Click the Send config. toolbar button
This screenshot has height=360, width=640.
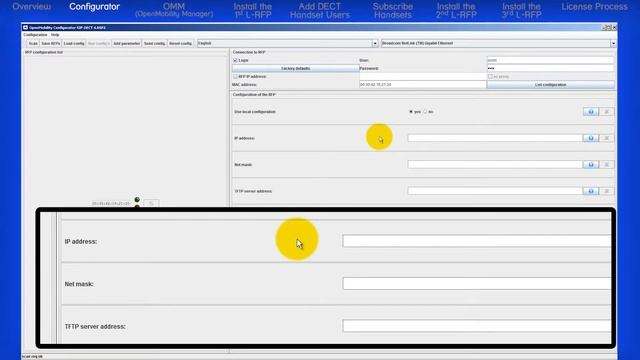click(154, 43)
